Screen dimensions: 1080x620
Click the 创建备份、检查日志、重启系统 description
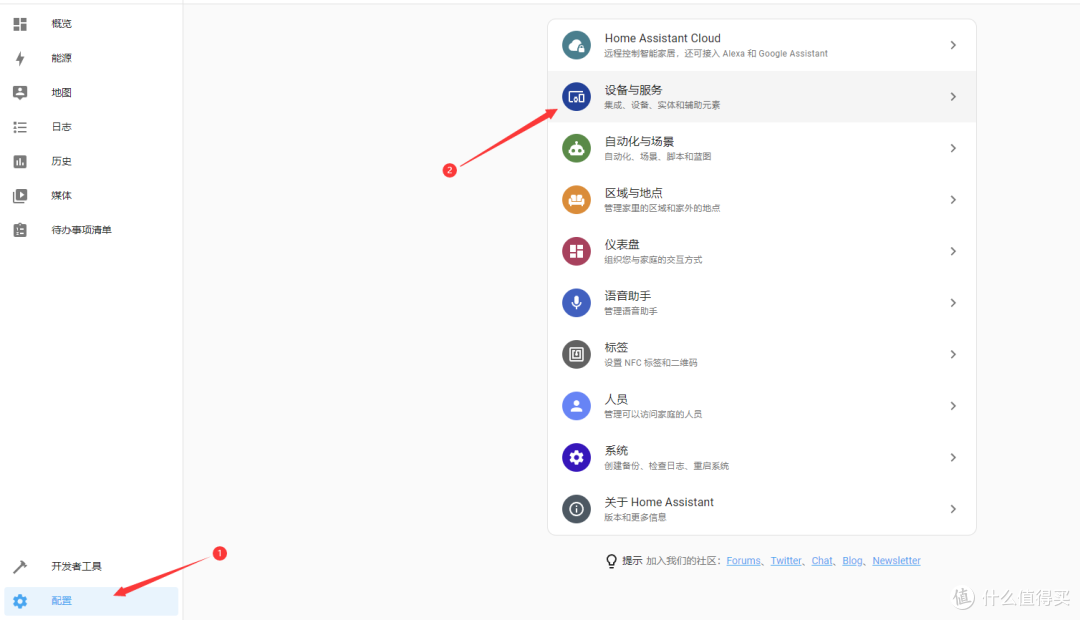[x=667, y=466]
